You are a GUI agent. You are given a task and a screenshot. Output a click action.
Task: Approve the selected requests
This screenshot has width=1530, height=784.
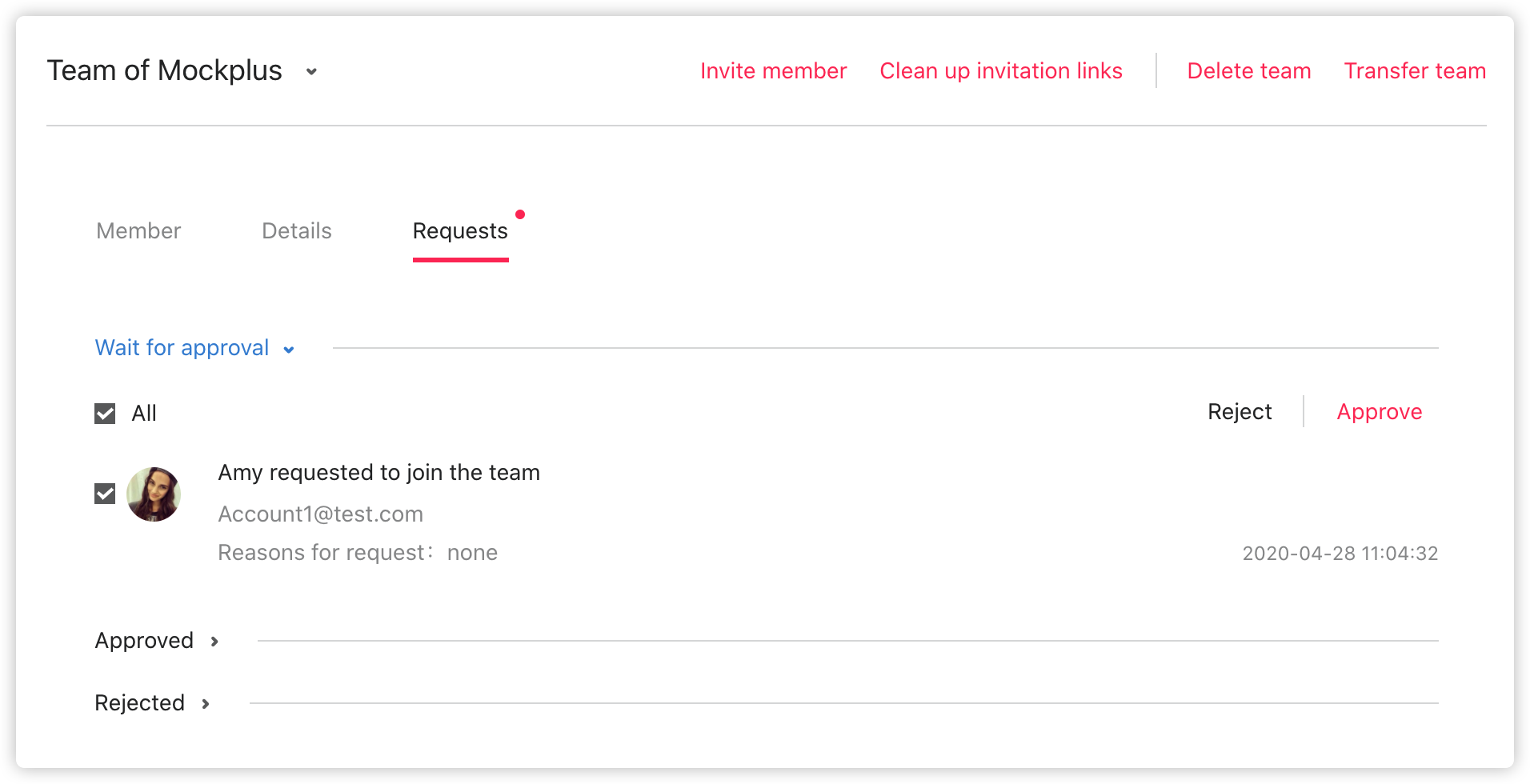pos(1380,412)
